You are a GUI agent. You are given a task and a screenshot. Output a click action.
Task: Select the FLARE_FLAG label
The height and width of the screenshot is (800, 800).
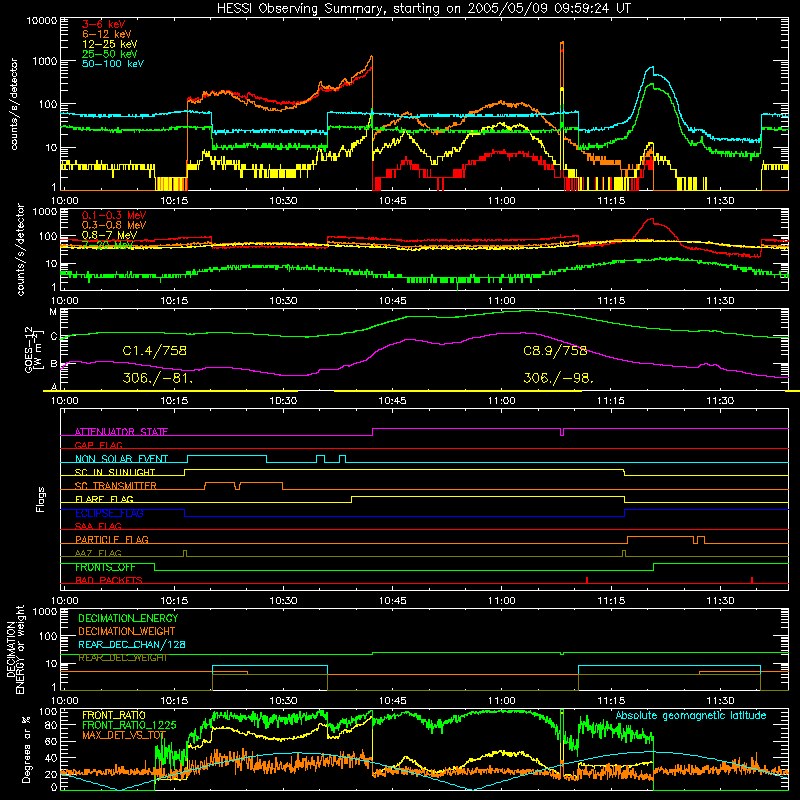(x=104, y=499)
